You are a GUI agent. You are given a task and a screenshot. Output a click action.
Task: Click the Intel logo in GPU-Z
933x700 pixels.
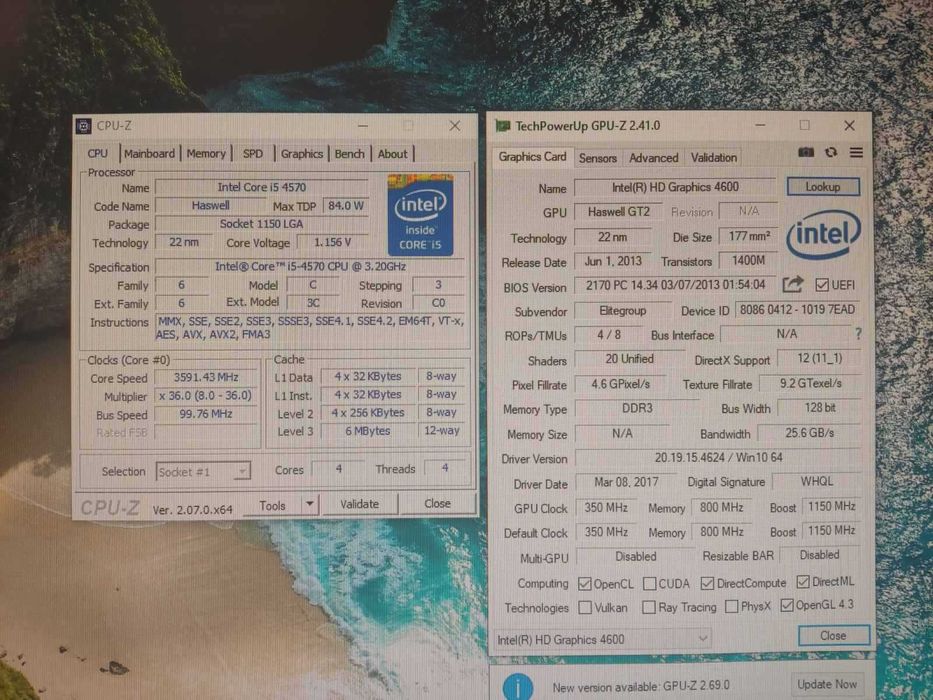pyautogui.click(x=823, y=234)
